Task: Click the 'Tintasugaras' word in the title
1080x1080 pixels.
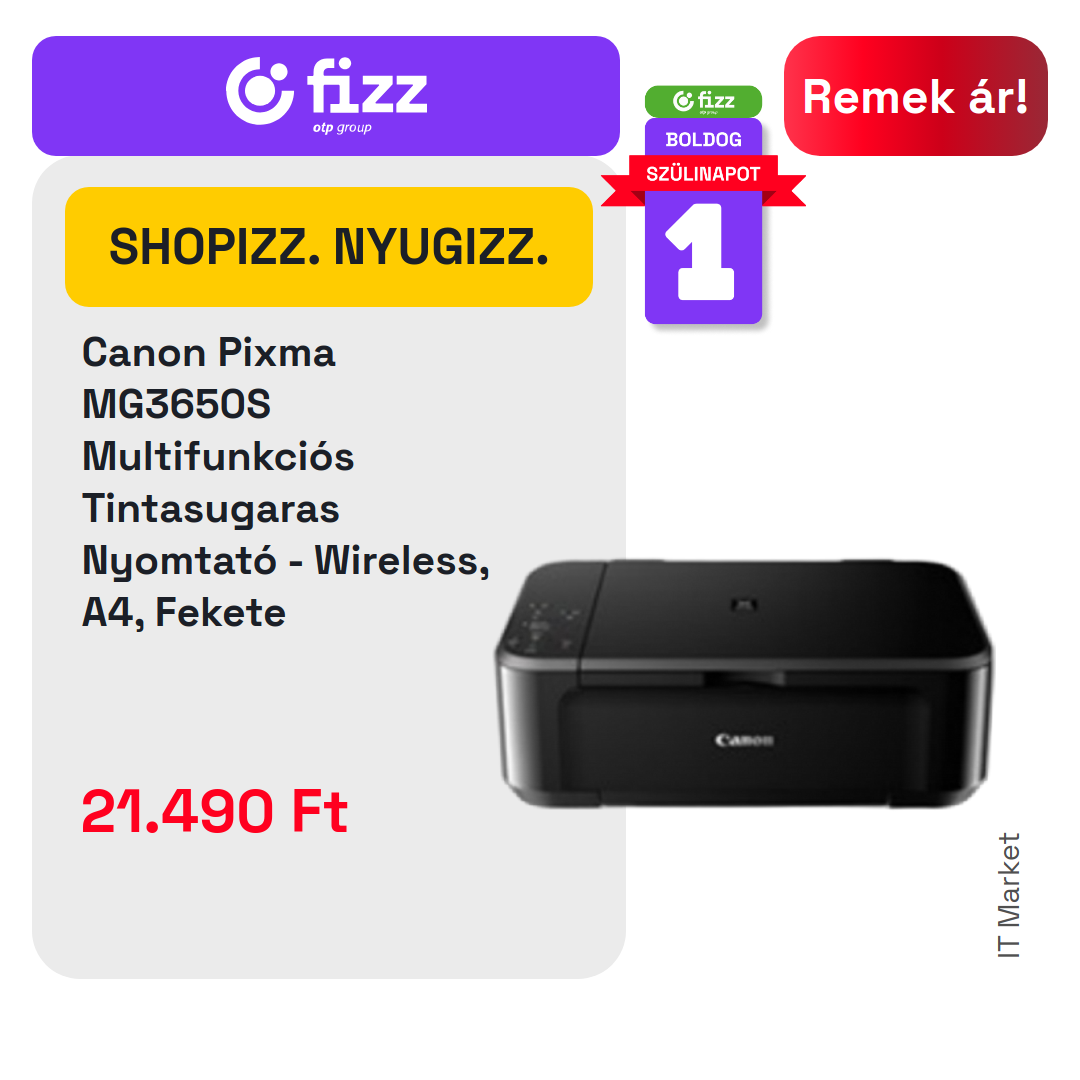Action: tap(211, 509)
